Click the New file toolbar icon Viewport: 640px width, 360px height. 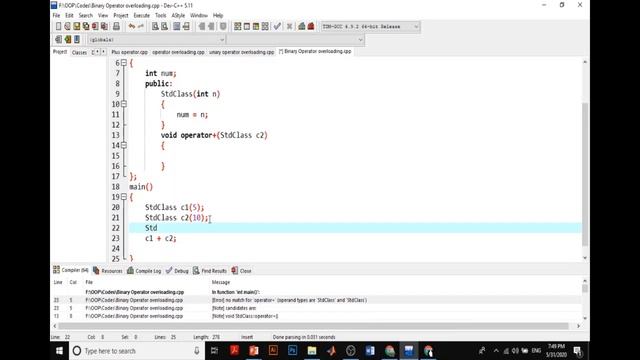58,27
